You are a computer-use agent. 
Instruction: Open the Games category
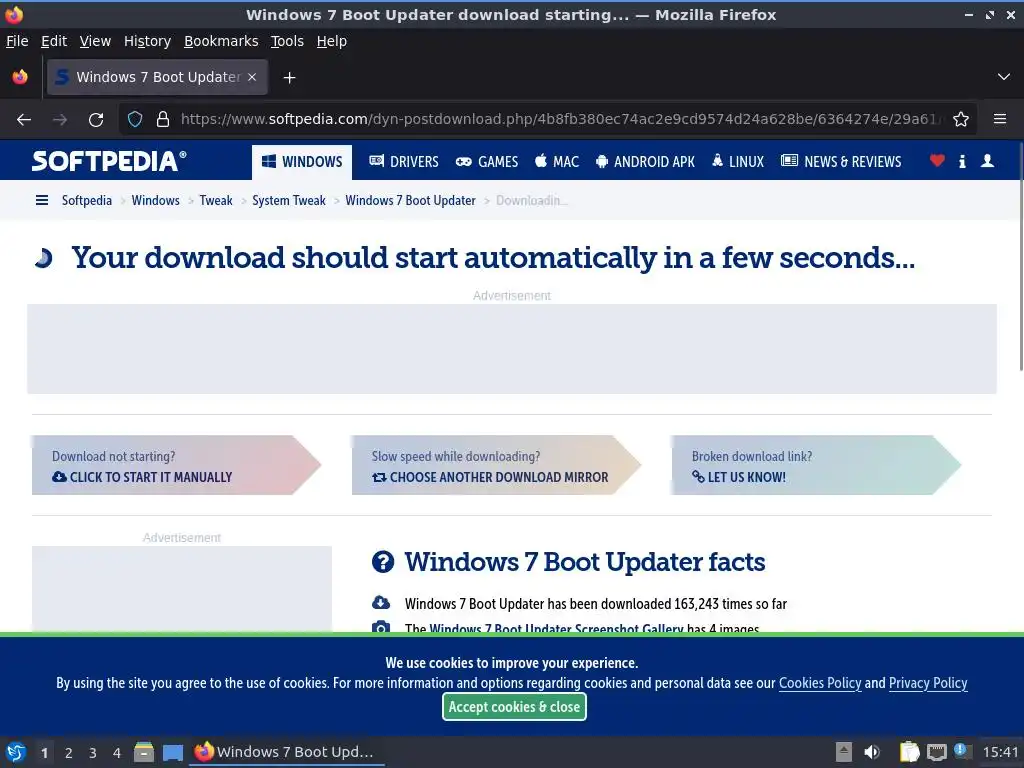(487, 162)
